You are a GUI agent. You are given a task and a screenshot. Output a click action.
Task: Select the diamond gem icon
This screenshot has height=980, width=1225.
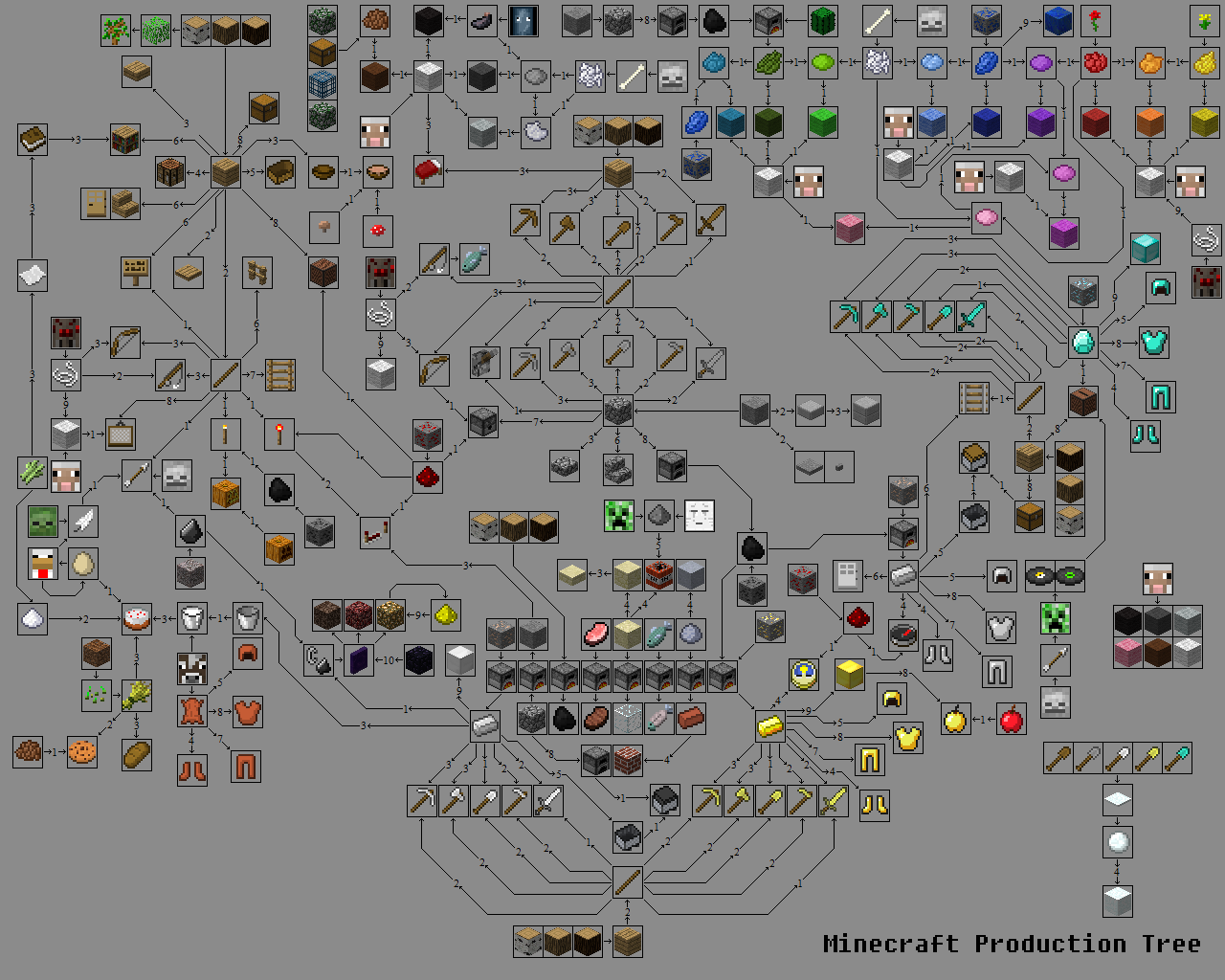[1081, 343]
